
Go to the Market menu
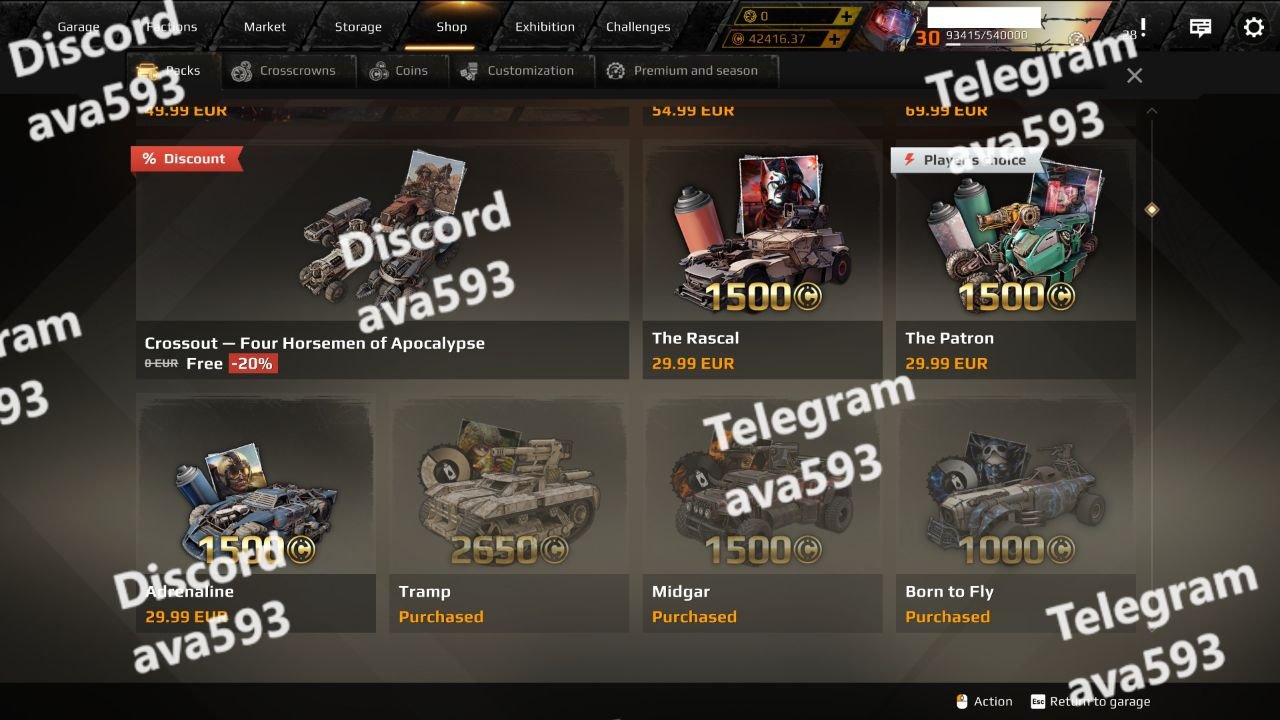[265, 27]
